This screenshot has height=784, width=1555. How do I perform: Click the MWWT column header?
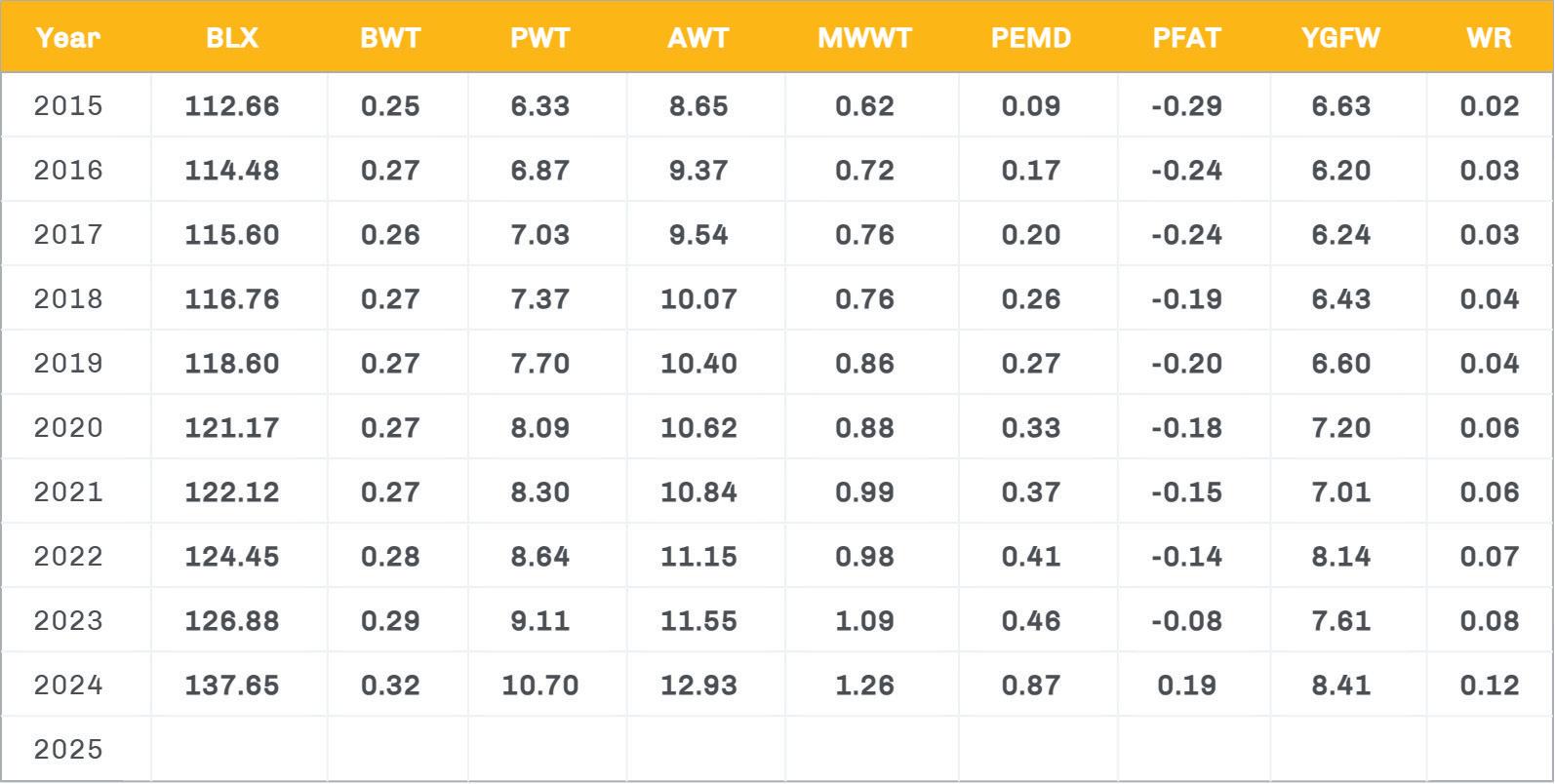pyautogui.click(x=864, y=38)
